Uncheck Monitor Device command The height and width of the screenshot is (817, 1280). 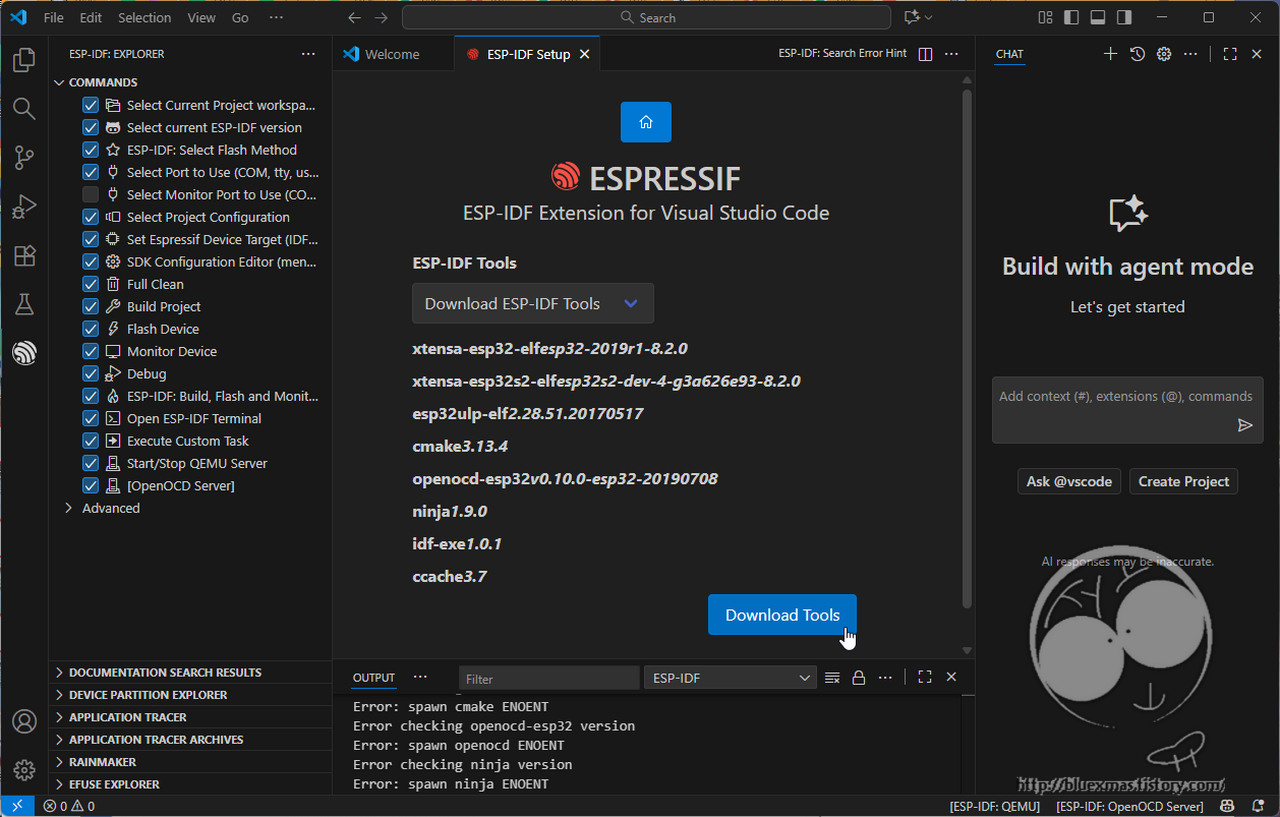pyautogui.click(x=91, y=351)
